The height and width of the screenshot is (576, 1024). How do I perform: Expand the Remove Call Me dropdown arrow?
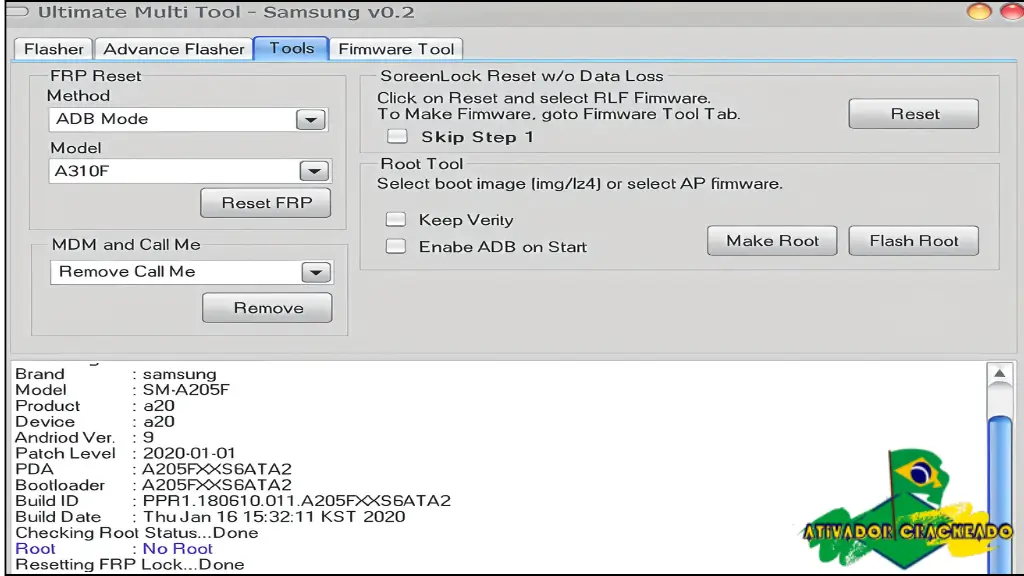coord(316,272)
